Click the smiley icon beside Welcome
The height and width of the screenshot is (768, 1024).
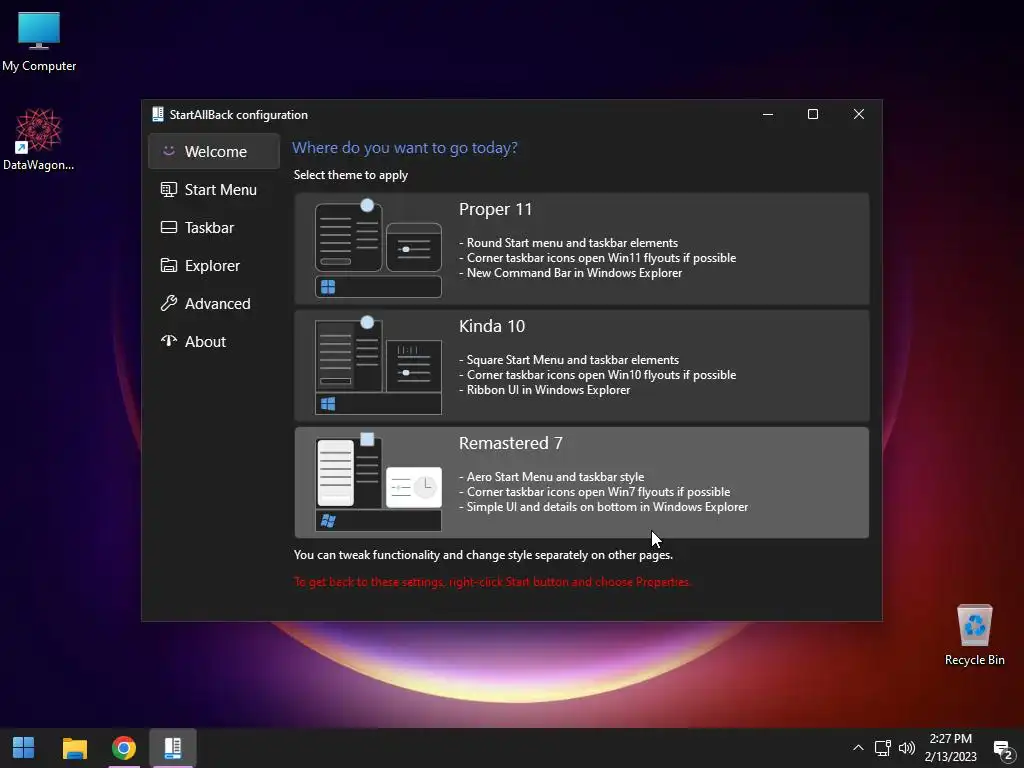[168, 151]
